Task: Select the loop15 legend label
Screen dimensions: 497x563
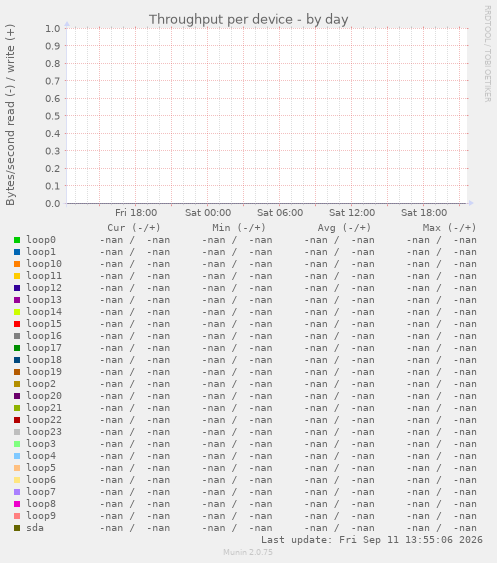Action: [x=44, y=324]
